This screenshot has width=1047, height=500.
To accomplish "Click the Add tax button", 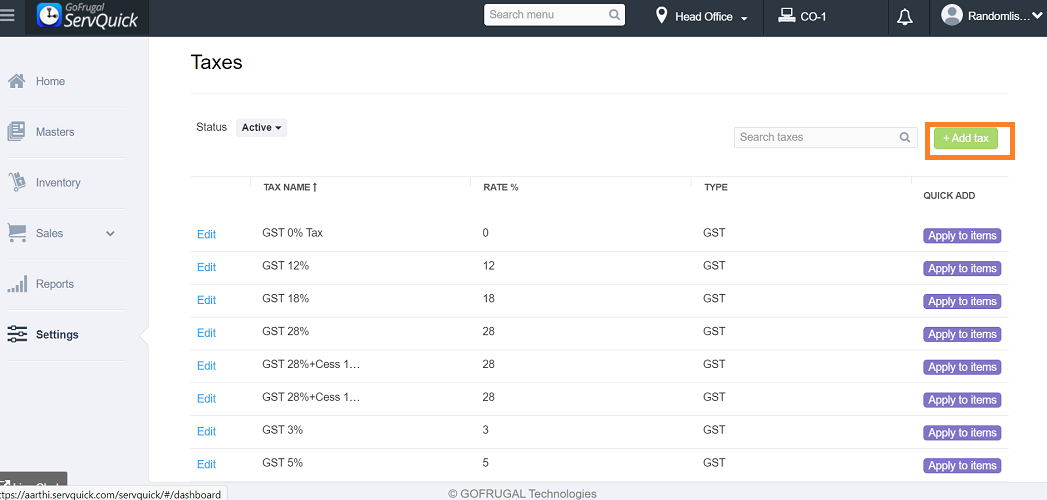I will coord(965,138).
